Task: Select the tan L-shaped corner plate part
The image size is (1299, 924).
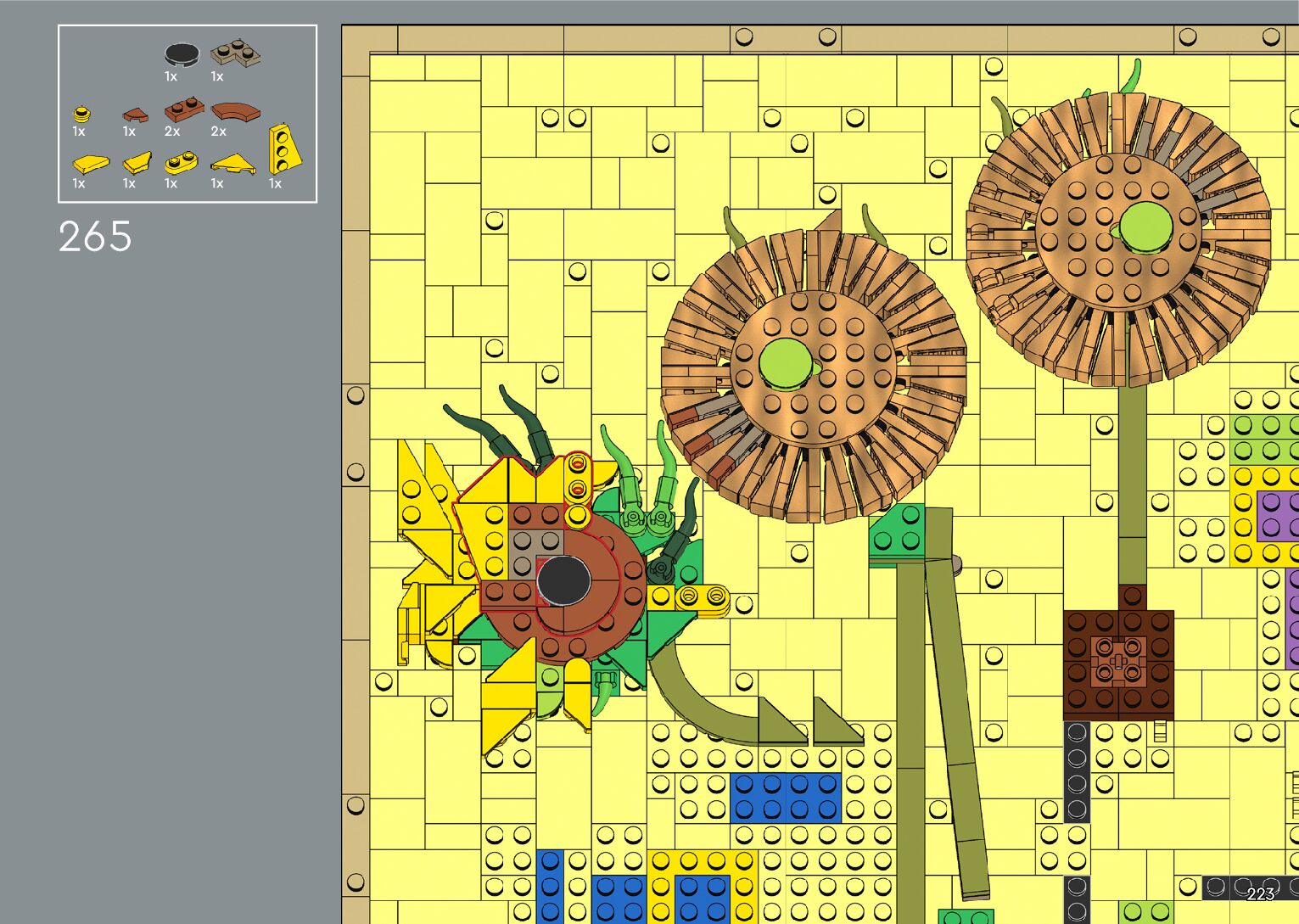Action: tap(235, 53)
